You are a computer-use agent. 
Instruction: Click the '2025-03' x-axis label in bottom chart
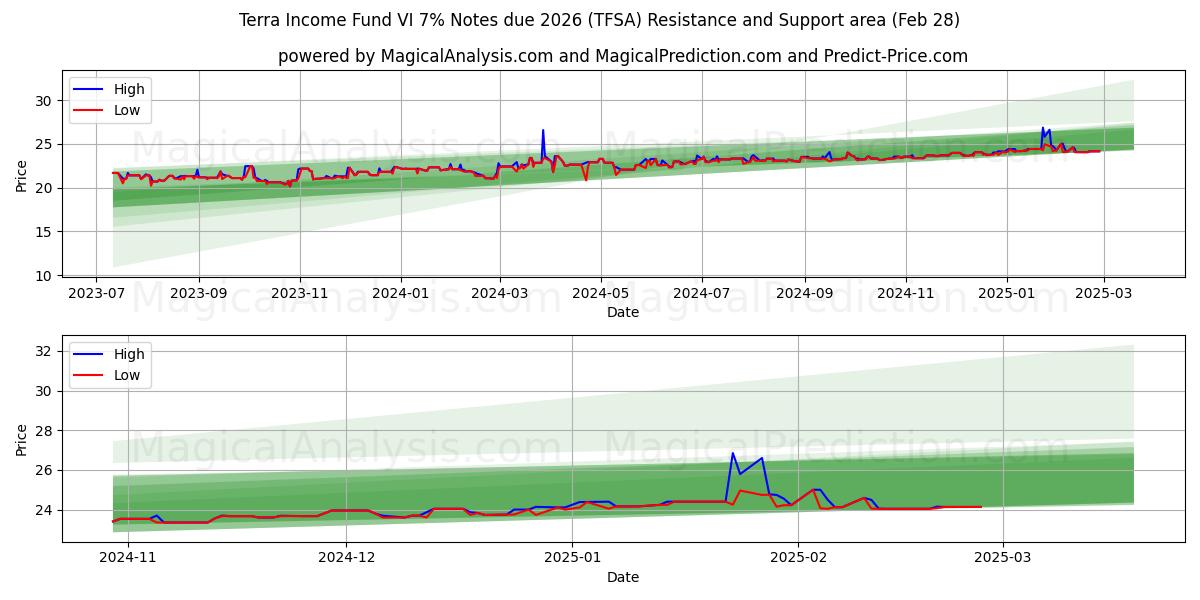point(1003,559)
